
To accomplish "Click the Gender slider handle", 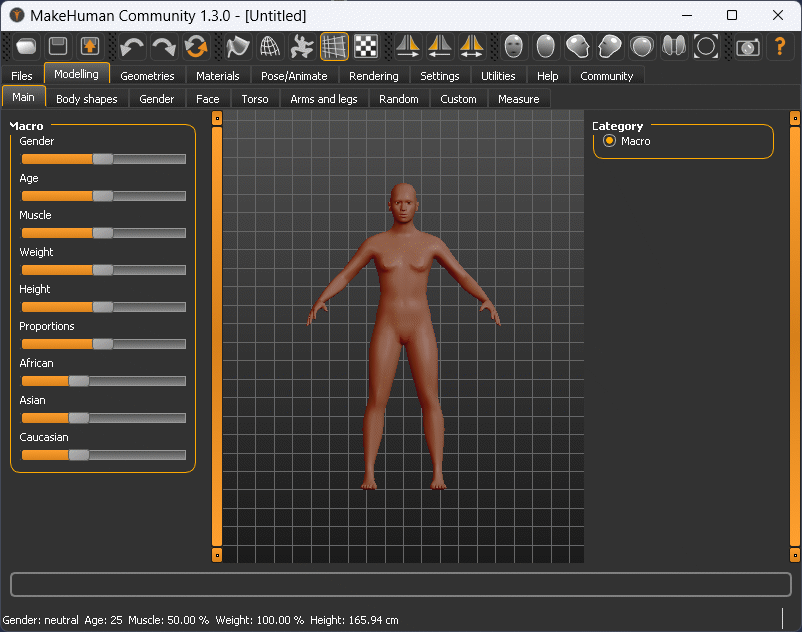I will (103, 159).
